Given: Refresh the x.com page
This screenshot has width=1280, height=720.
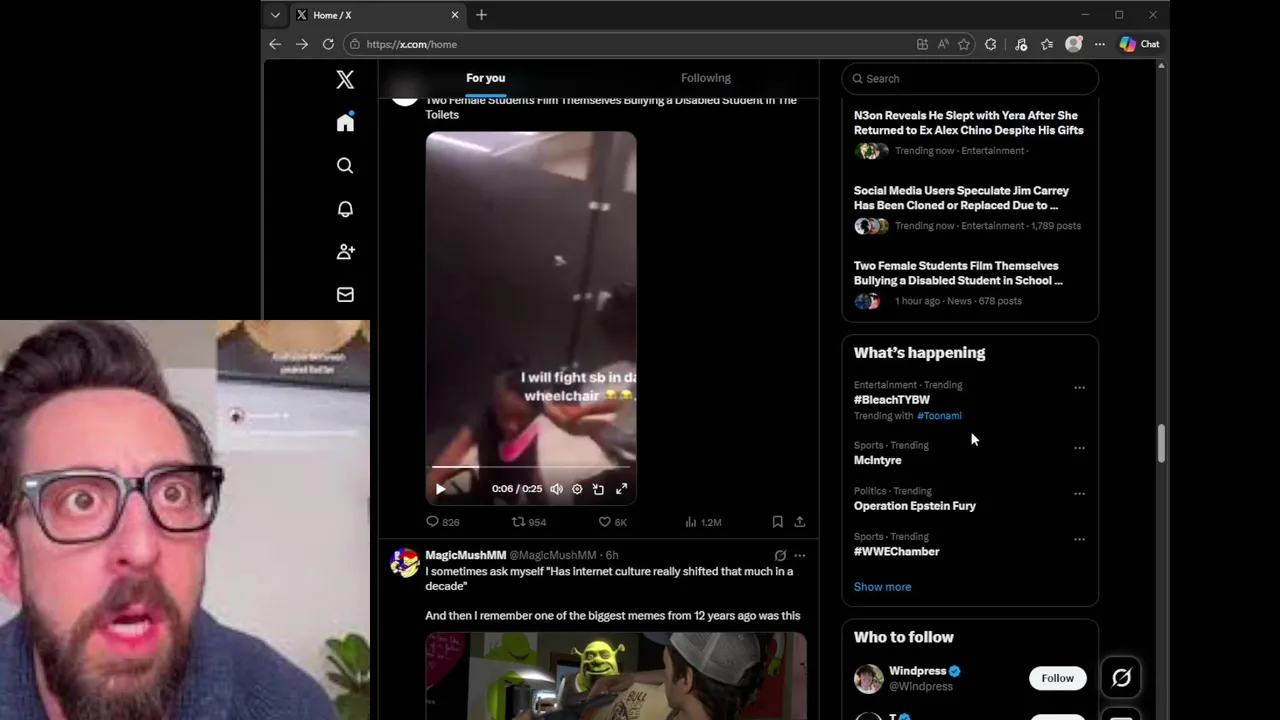Looking at the screenshot, I should (328, 44).
